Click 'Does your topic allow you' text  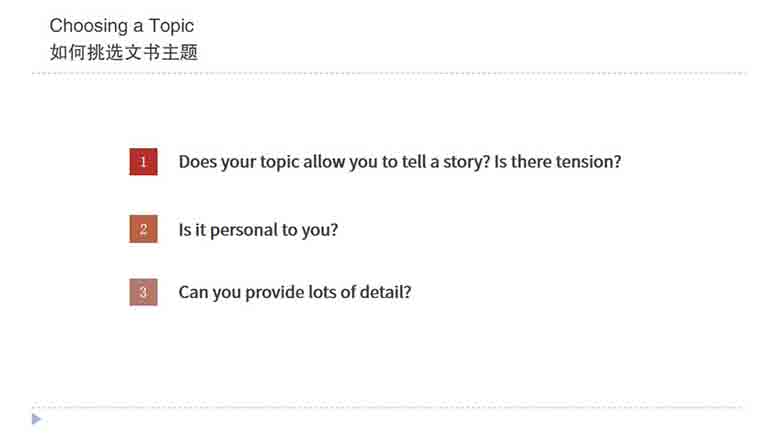tap(262, 162)
